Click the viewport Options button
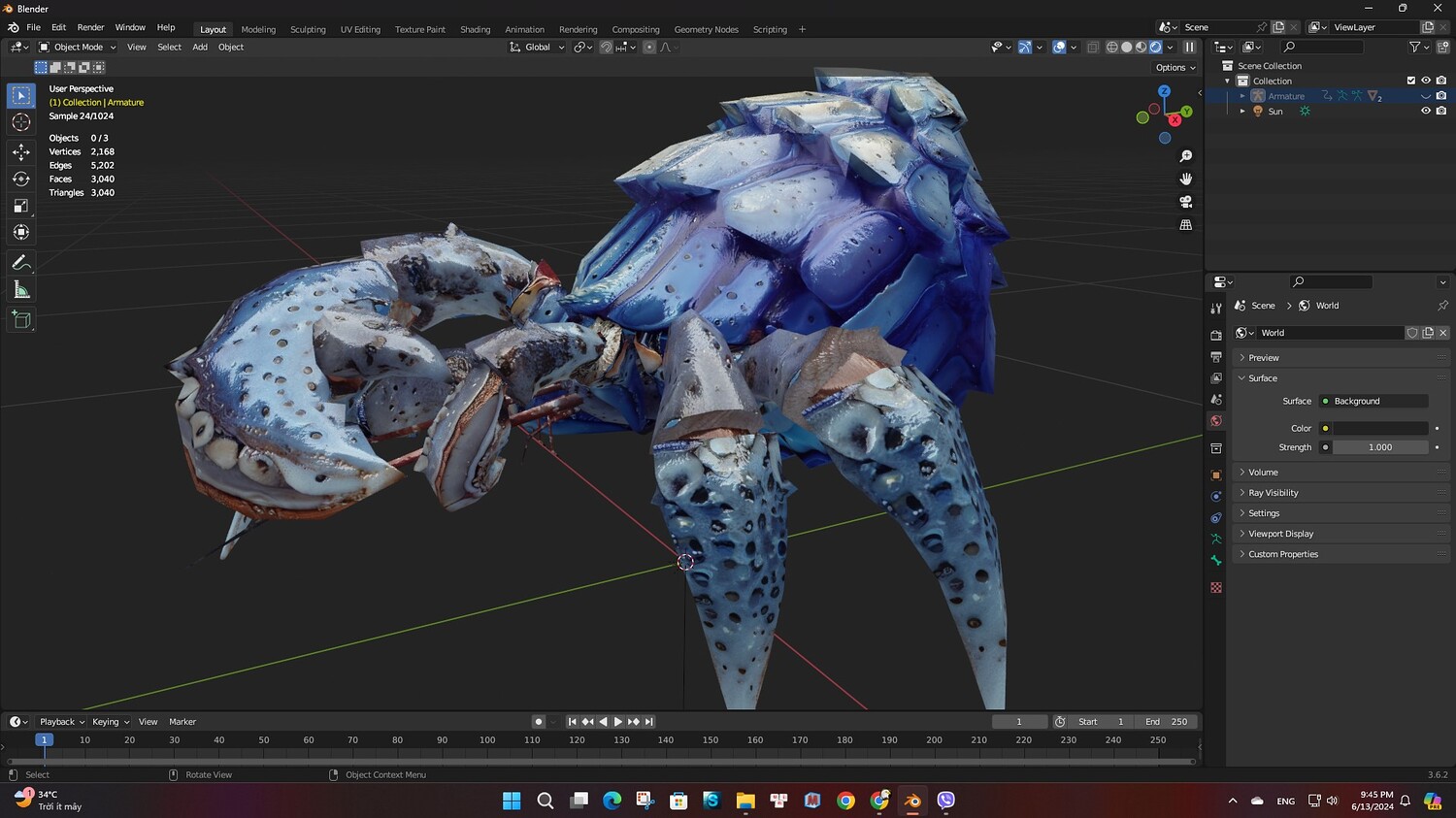 tap(1175, 68)
